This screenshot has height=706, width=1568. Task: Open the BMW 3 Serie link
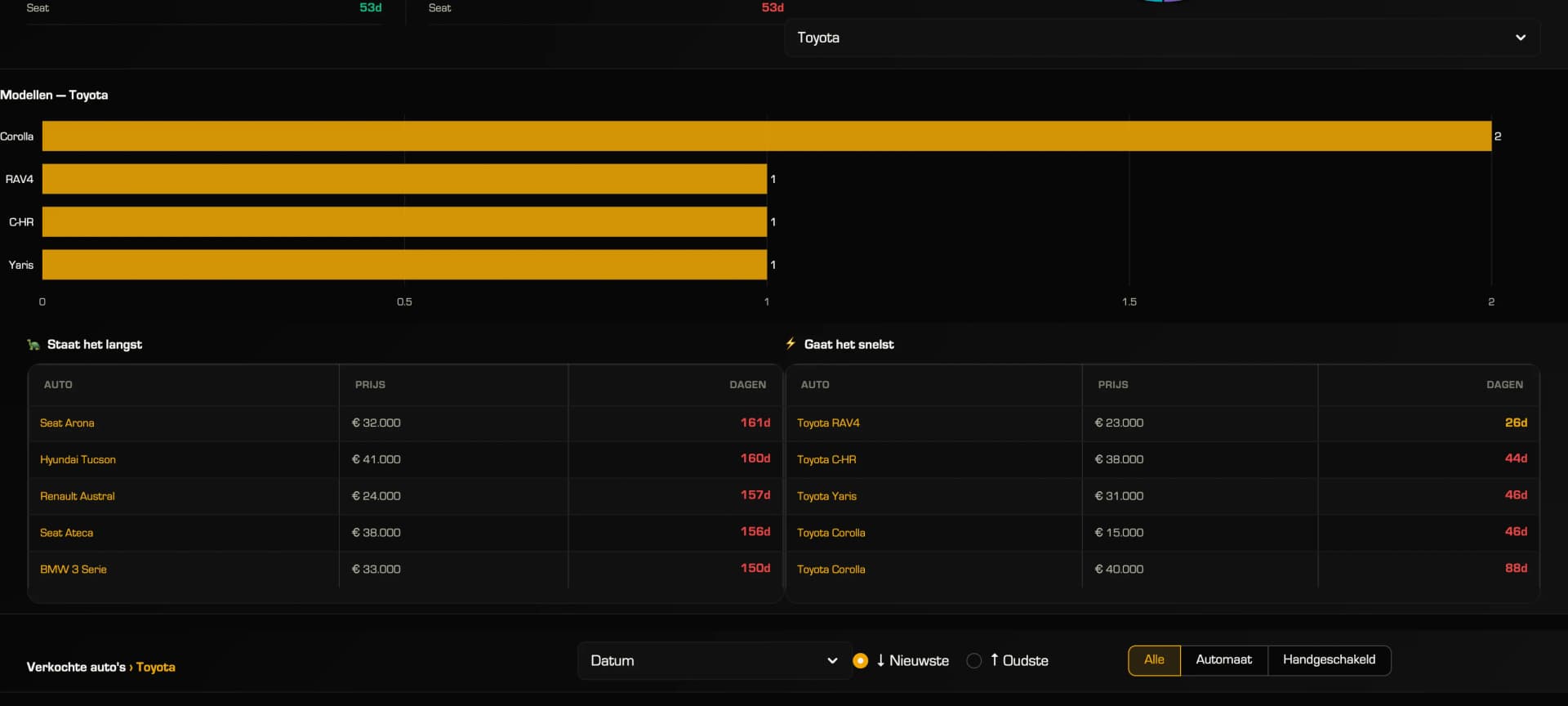click(x=73, y=570)
